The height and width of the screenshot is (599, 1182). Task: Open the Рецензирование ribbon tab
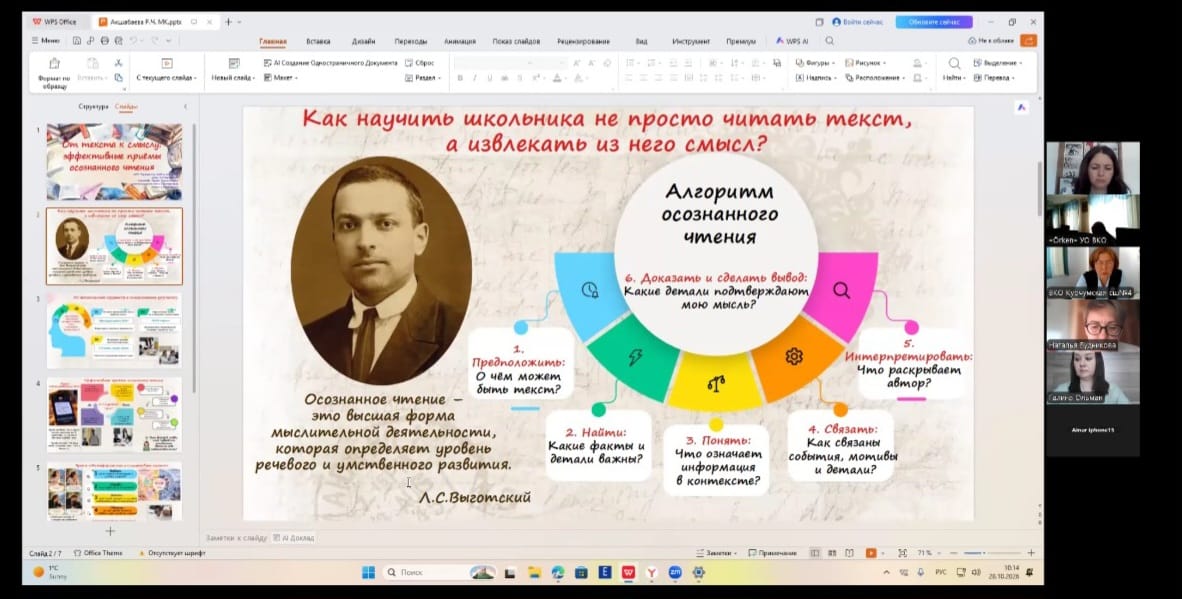coord(583,41)
